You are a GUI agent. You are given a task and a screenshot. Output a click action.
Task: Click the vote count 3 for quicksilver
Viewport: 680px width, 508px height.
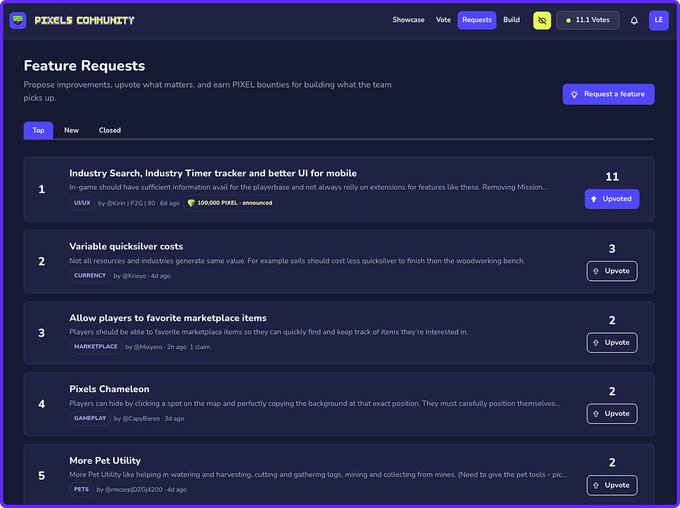611,249
